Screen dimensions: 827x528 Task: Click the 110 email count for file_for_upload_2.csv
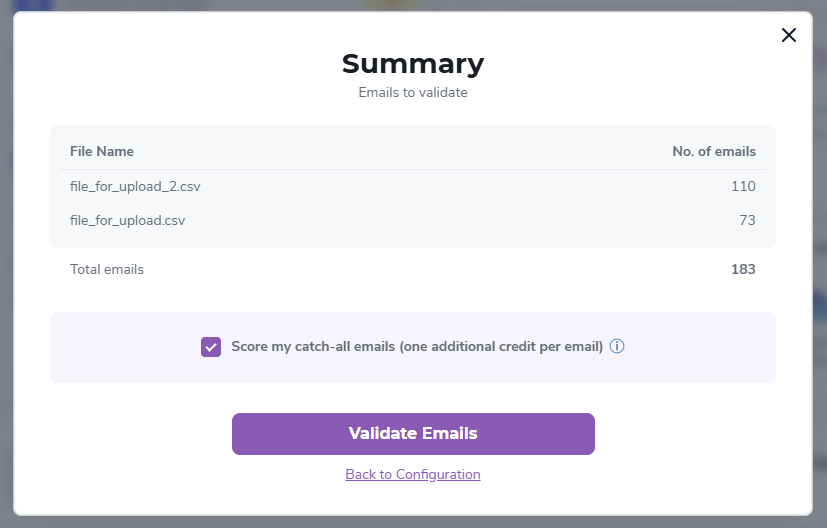click(743, 186)
